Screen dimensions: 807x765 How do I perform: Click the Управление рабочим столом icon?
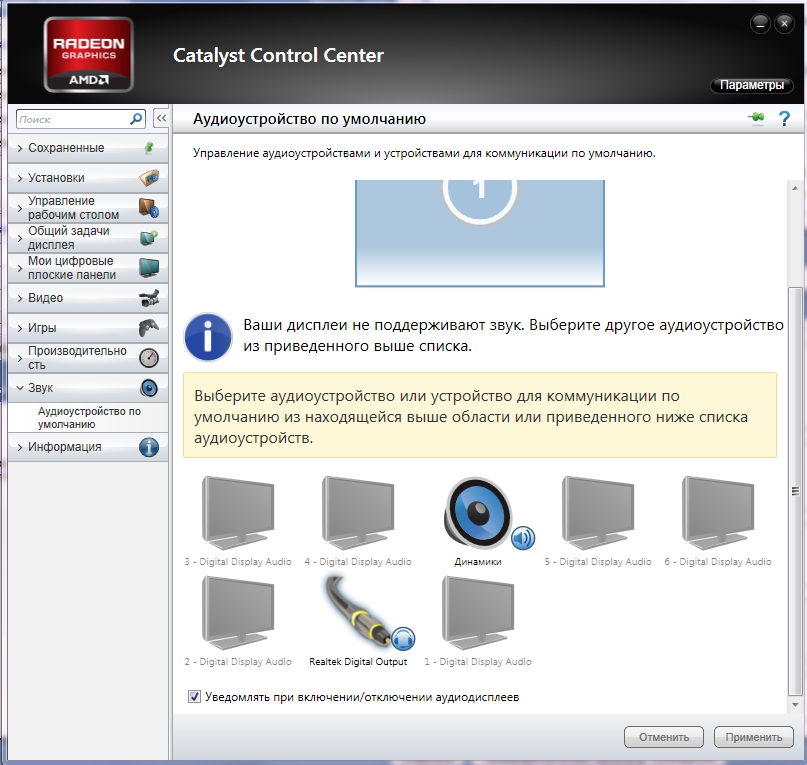tap(149, 208)
